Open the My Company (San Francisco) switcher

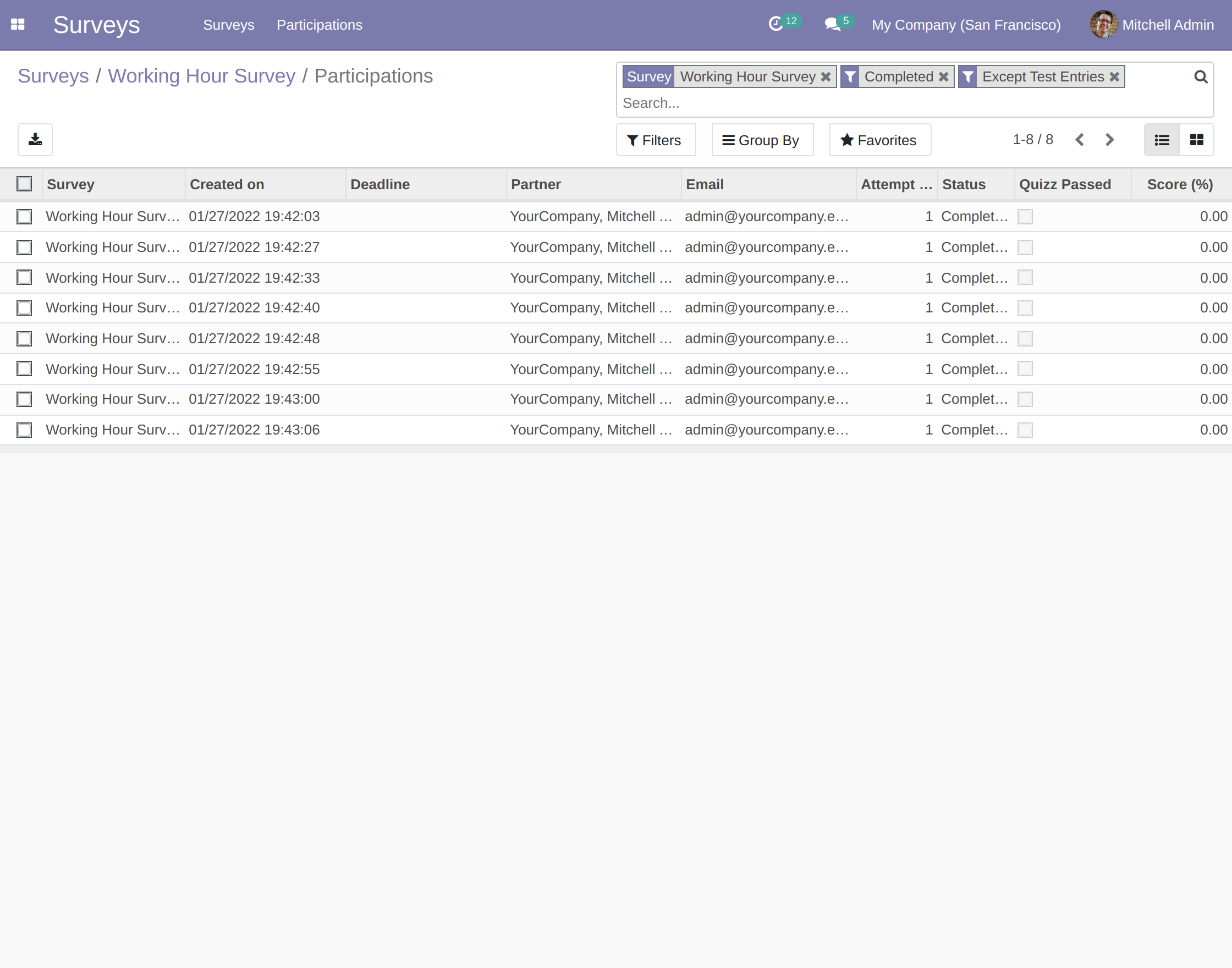[x=966, y=24]
